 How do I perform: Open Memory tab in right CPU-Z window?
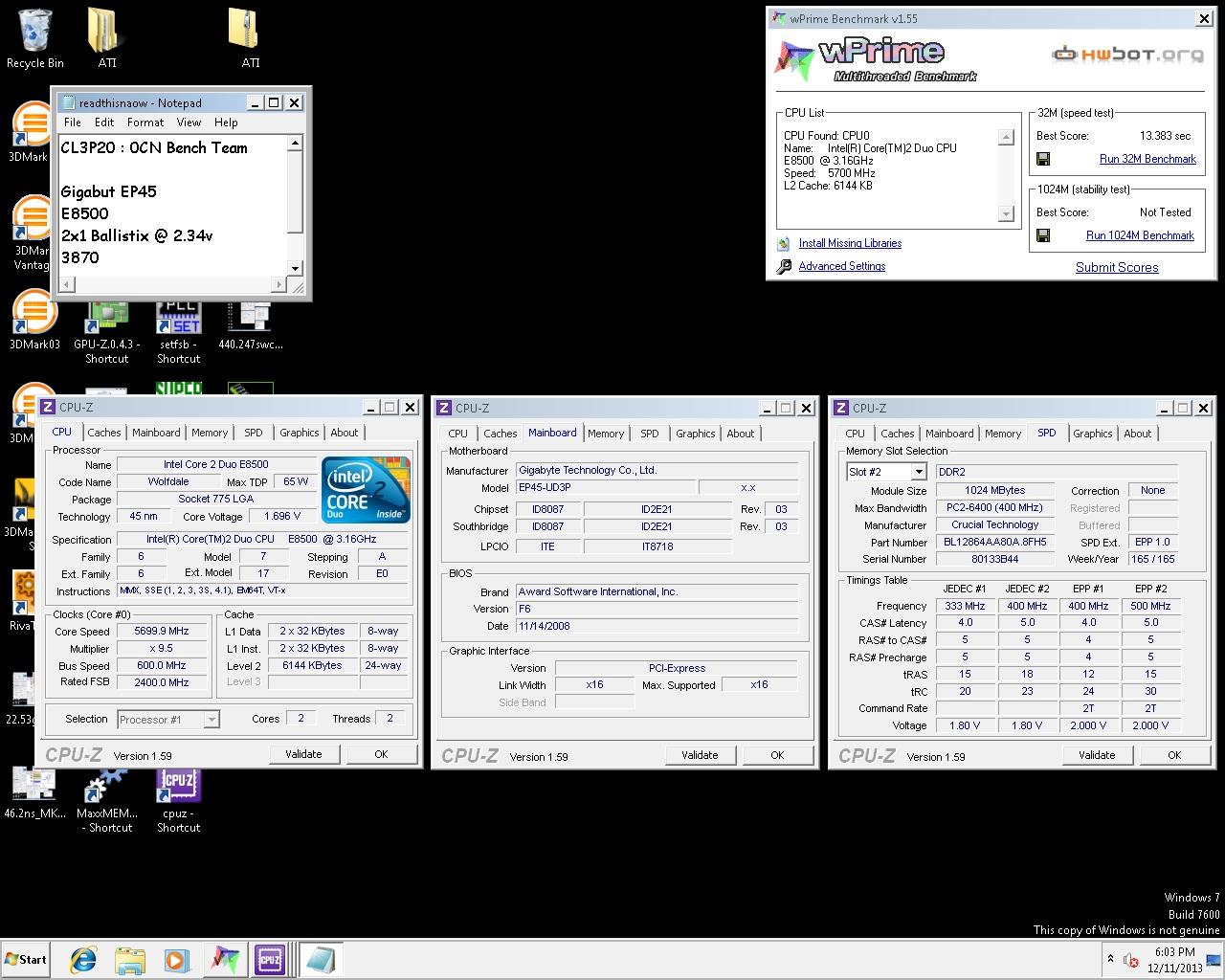1003,434
